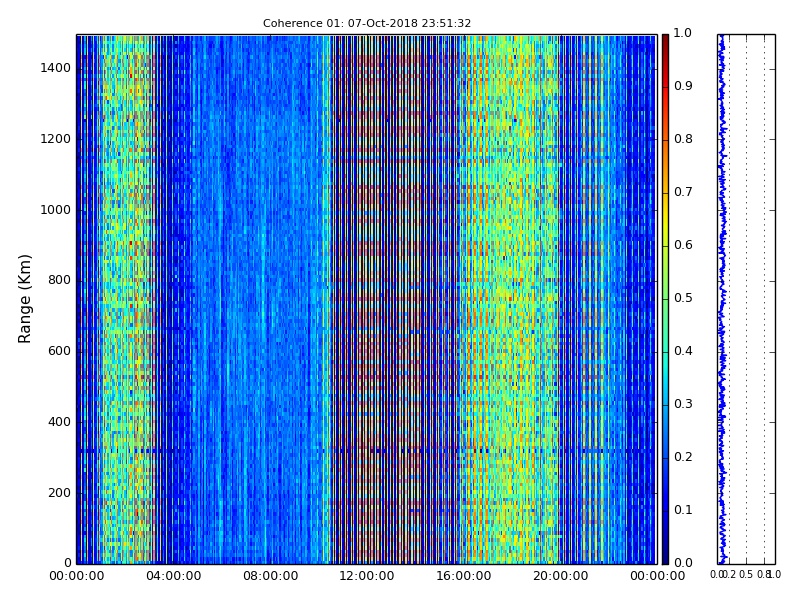The height and width of the screenshot is (600, 800).
Task: Click the 20:00:00 time tick label
Action: (561, 576)
